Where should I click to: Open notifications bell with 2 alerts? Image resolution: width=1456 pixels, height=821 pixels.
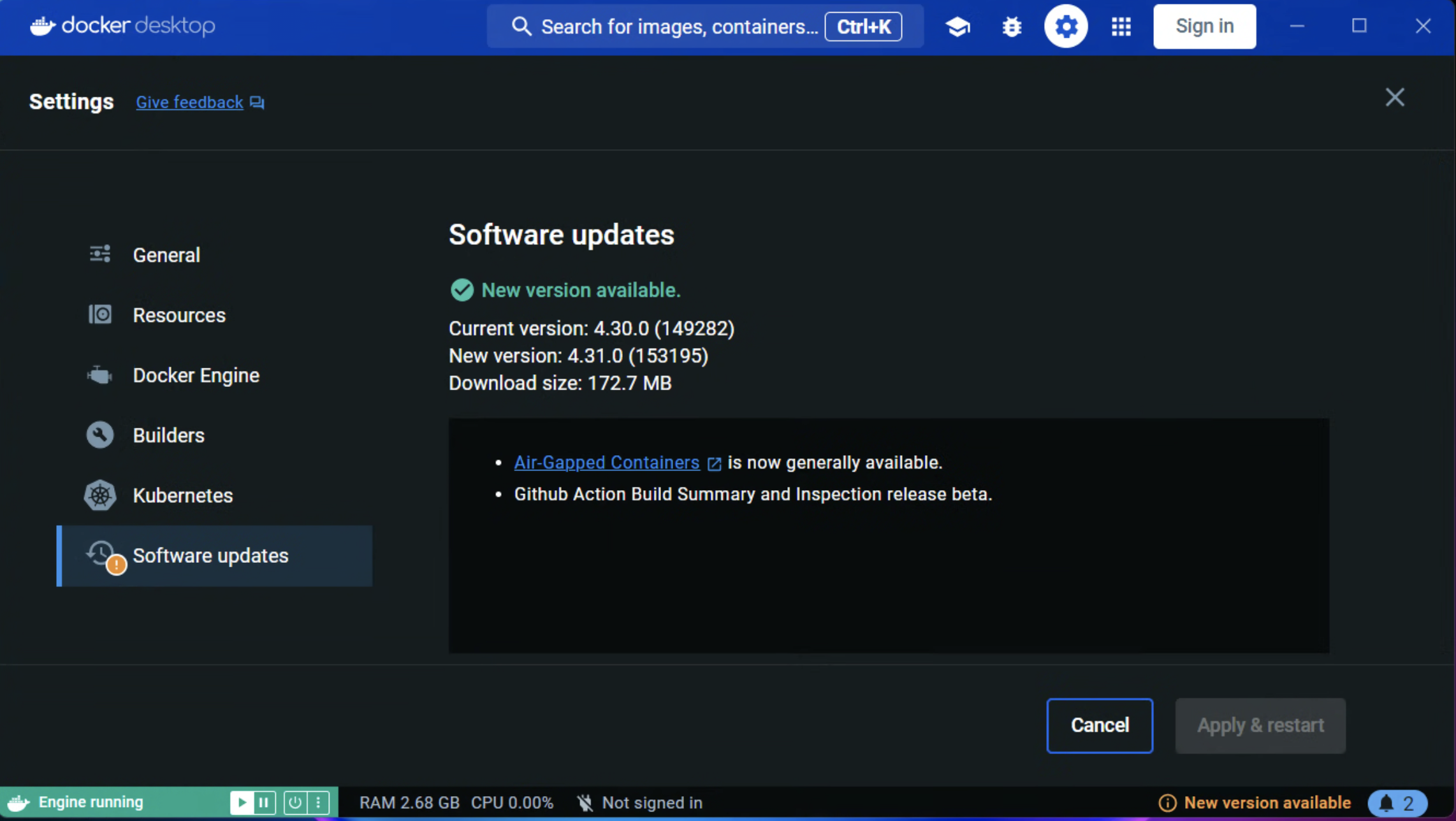click(x=1397, y=803)
